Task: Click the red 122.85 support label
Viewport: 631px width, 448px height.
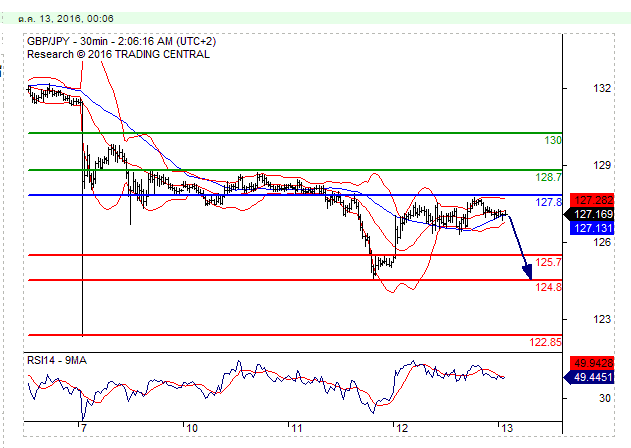Action: coord(545,342)
